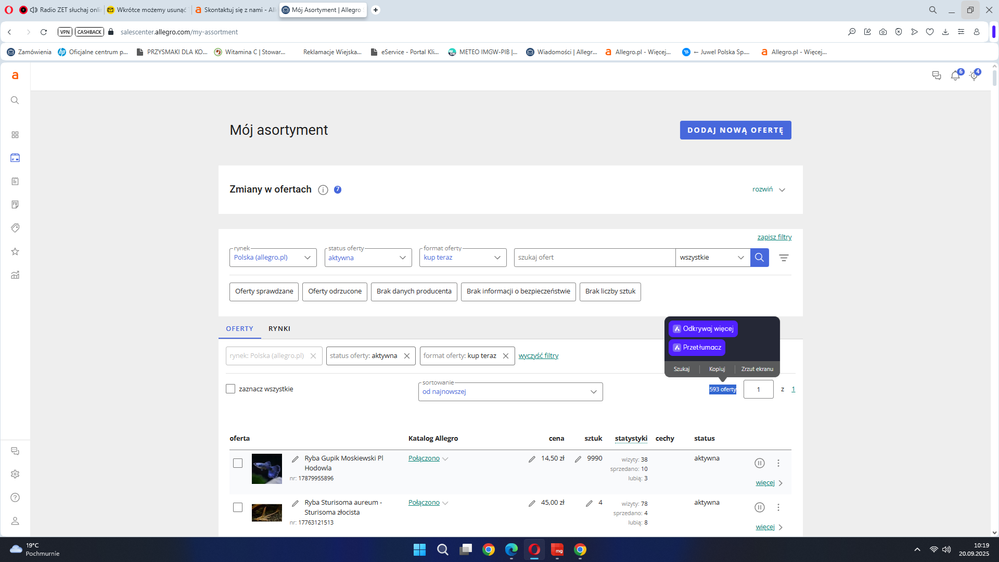
Task: Click the 'wyczyść filtry' link
Action: pyautogui.click(x=538, y=356)
